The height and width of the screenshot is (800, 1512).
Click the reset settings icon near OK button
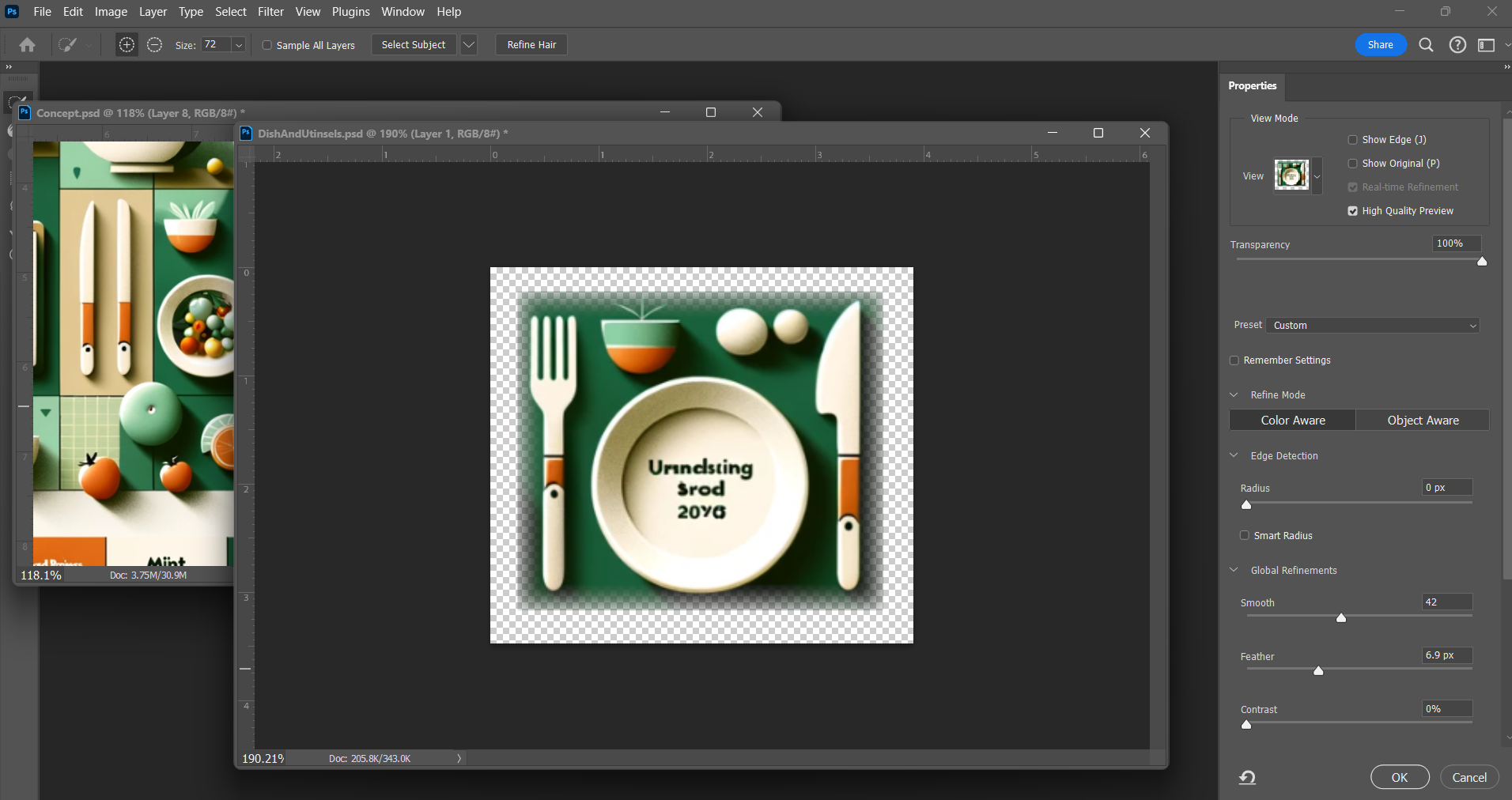(x=1248, y=777)
